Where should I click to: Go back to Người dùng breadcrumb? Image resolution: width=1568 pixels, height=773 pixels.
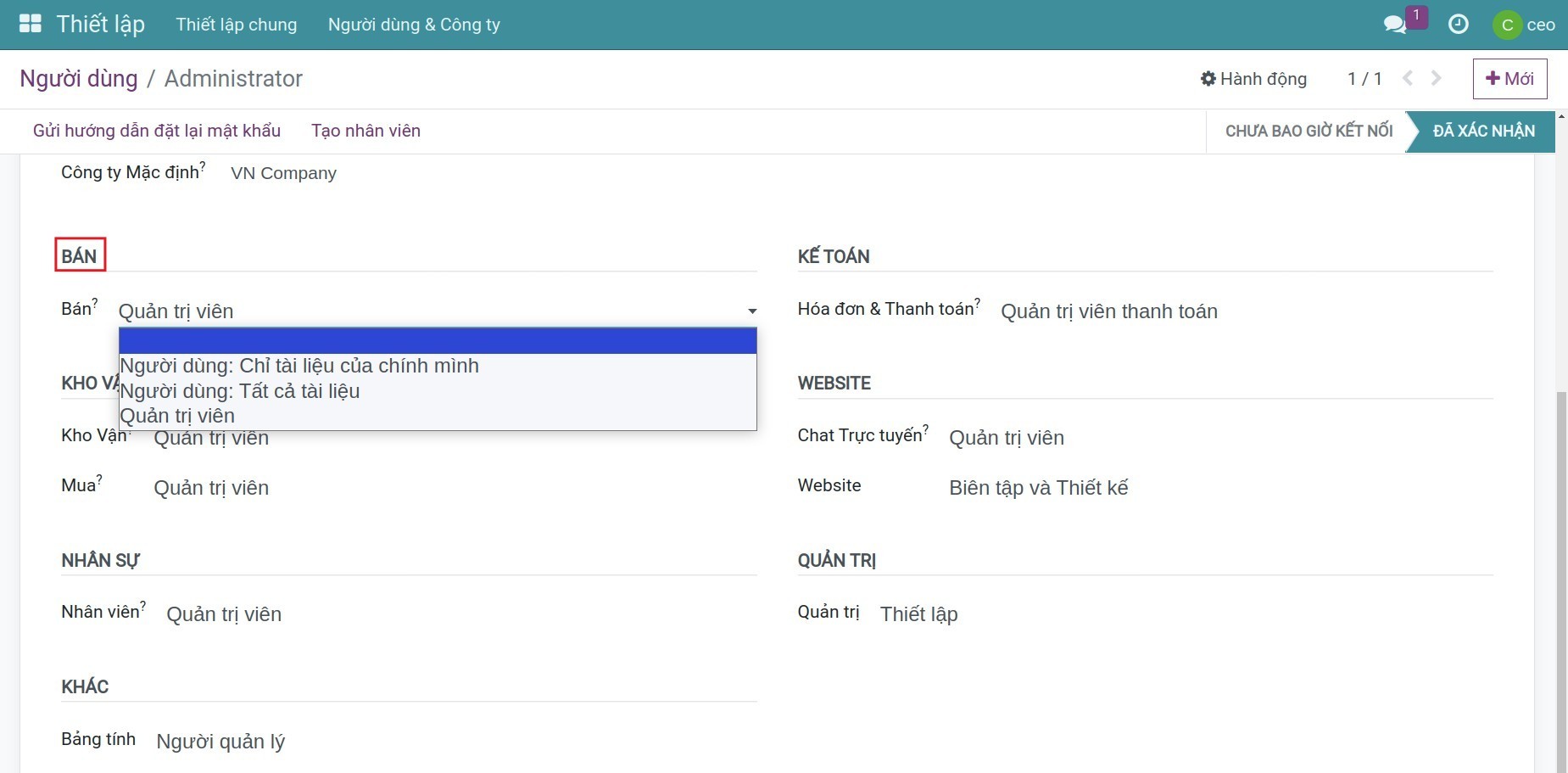(78, 79)
